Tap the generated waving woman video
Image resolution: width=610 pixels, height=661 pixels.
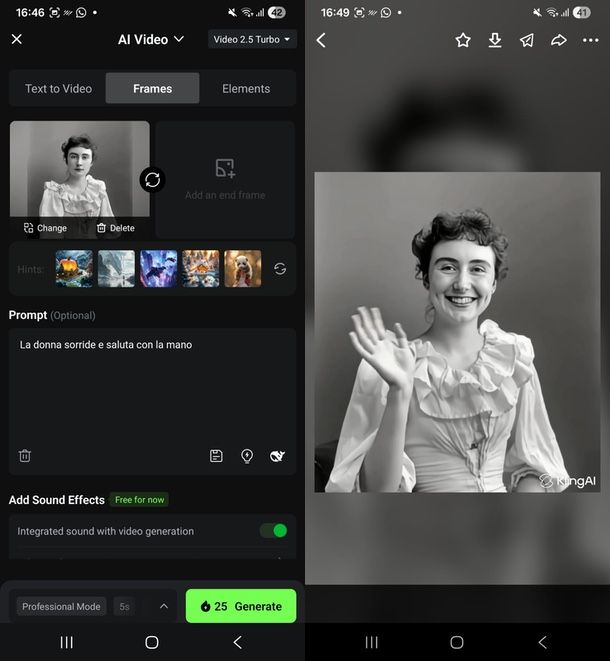pos(457,332)
